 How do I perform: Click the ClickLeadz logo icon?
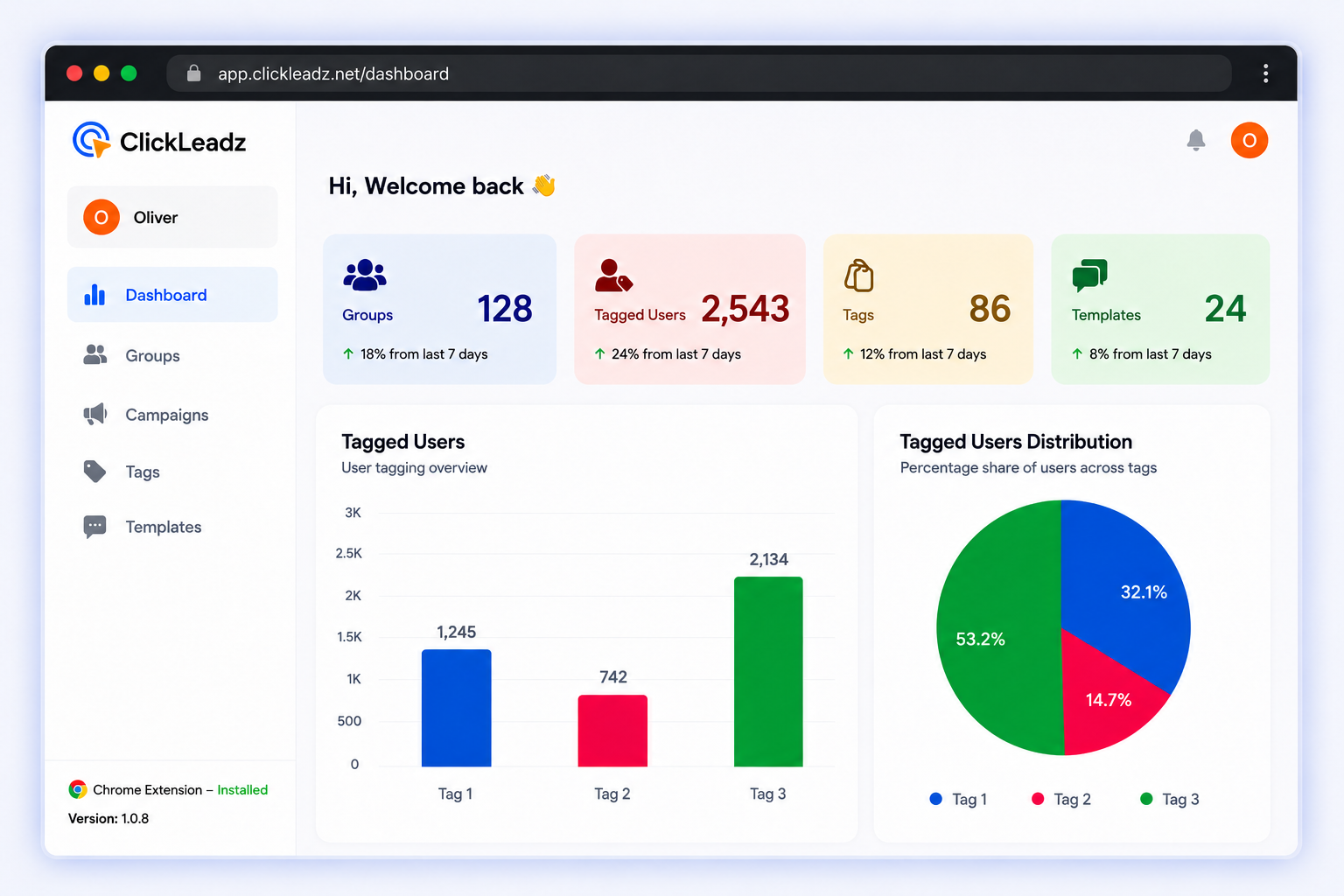coord(92,140)
